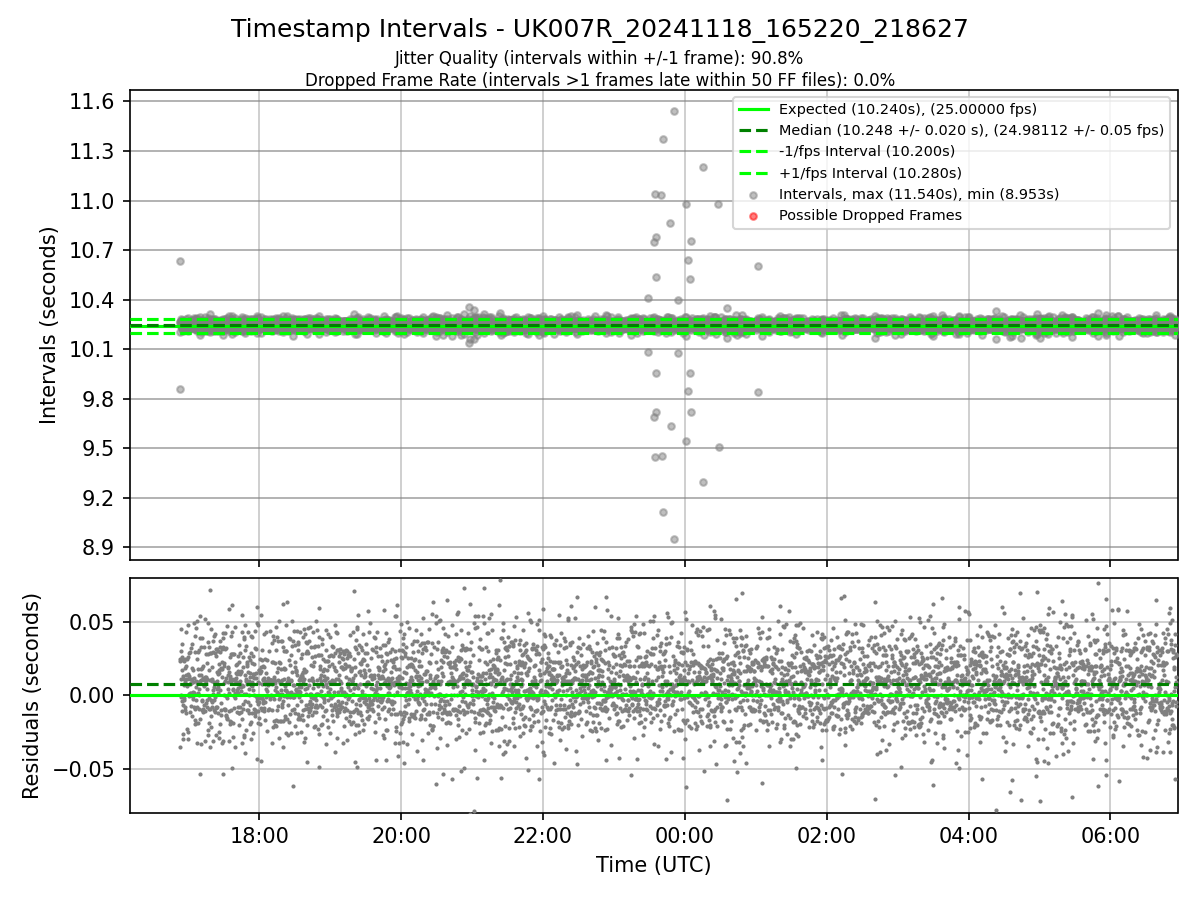Click the 22:00 x-axis tick label

click(543, 835)
